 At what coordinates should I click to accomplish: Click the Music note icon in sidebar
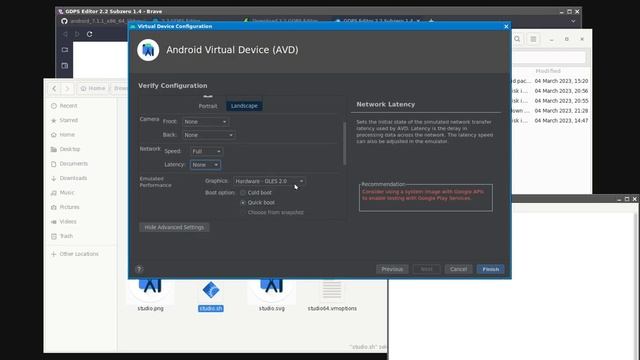click(53, 193)
